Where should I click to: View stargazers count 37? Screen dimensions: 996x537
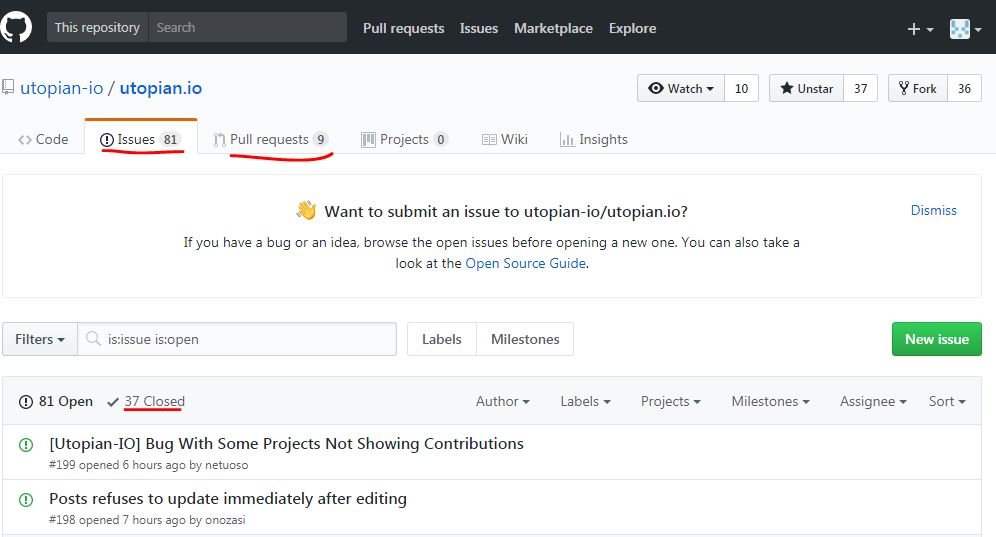coord(861,88)
